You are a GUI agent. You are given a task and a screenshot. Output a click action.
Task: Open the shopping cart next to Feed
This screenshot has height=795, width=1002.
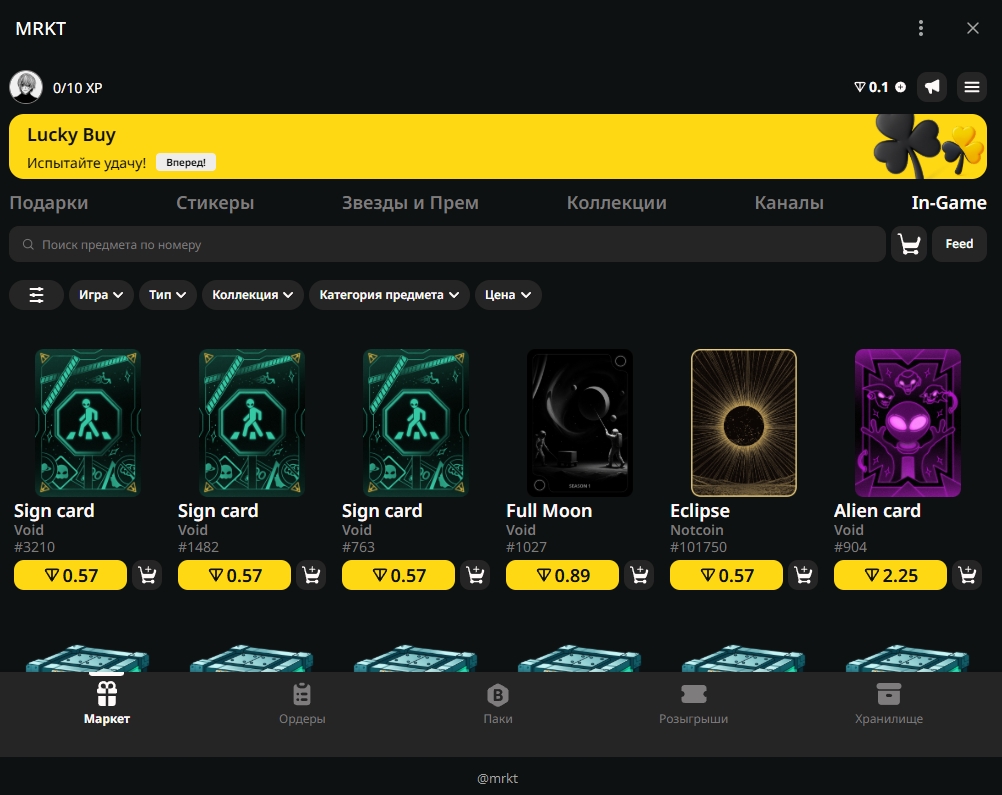click(908, 244)
